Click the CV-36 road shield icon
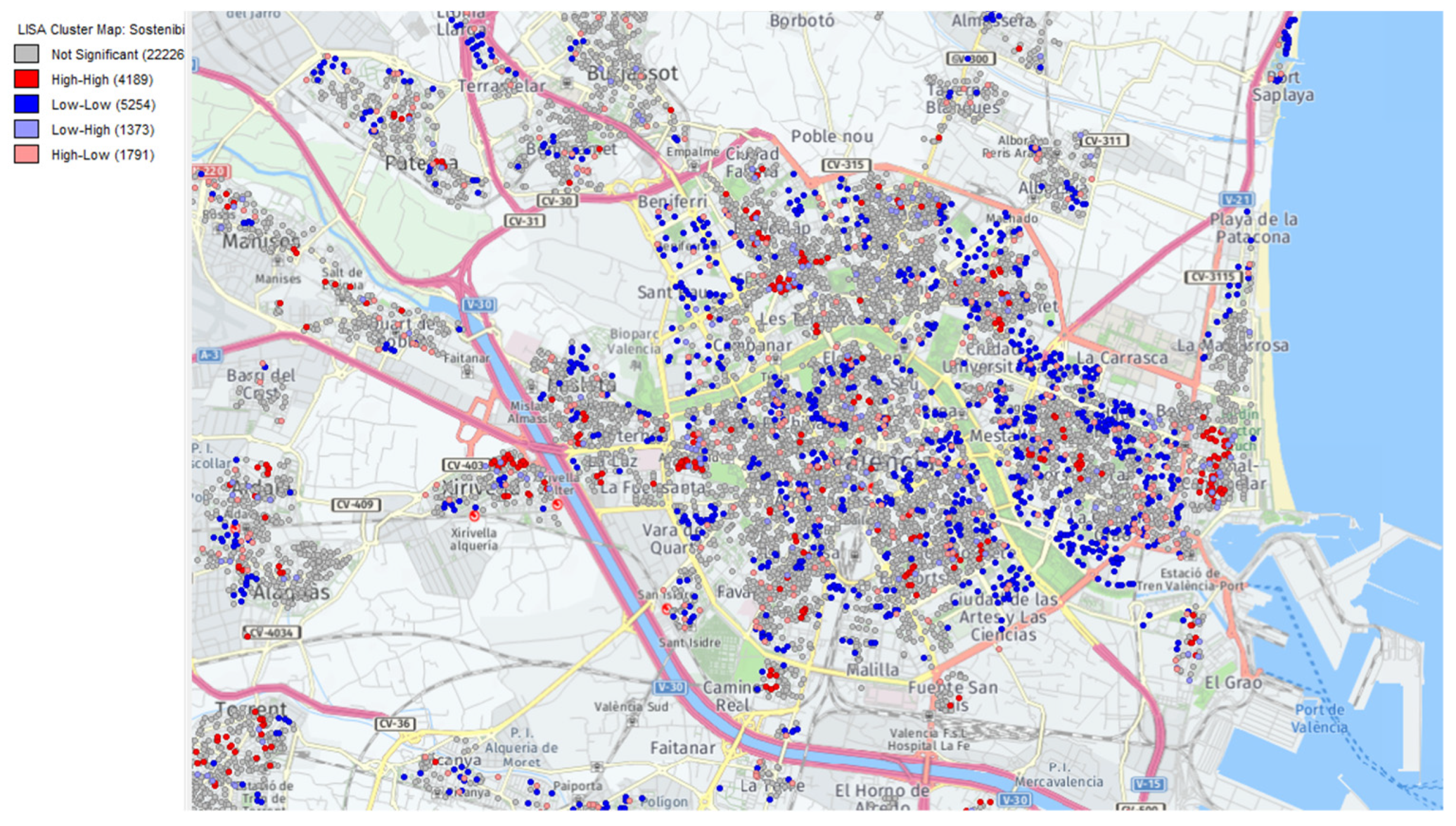Image resolution: width=1456 pixels, height=826 pixels. [395, 723]
